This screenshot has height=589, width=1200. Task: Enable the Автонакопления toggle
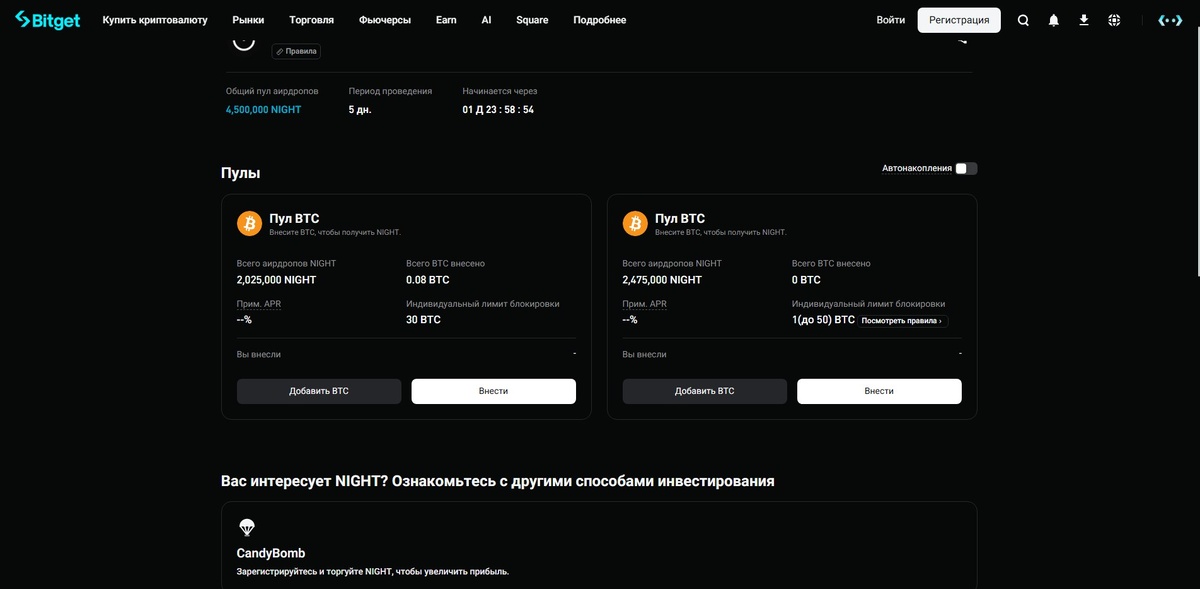tap(966, 168)
